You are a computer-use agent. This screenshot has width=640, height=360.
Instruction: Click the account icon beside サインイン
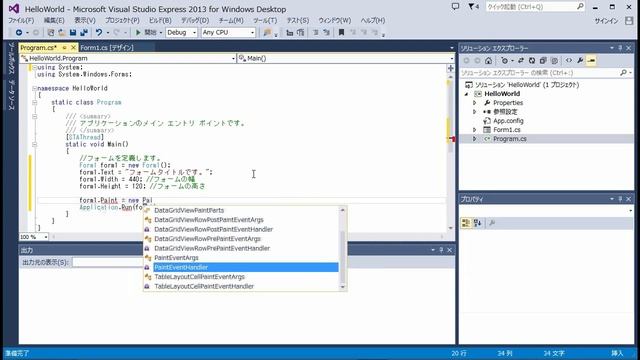click(x=629, y=21)
